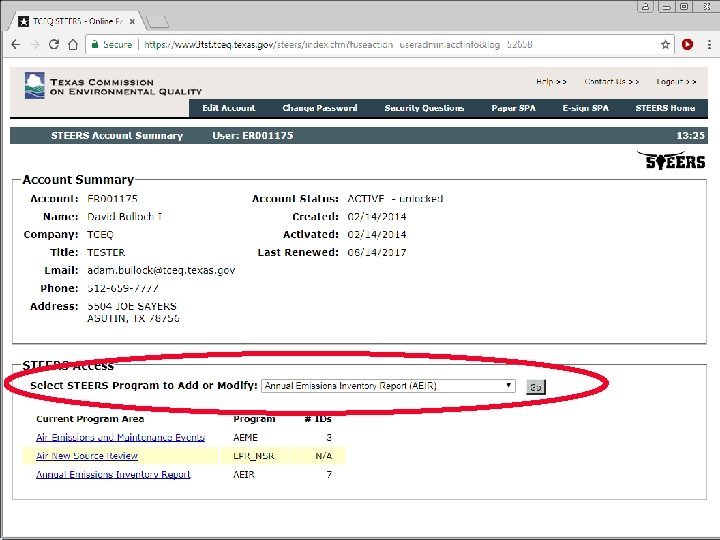720x540 pixels.
Task: Click the EPR_NSR program code
Action: [253, 456]
